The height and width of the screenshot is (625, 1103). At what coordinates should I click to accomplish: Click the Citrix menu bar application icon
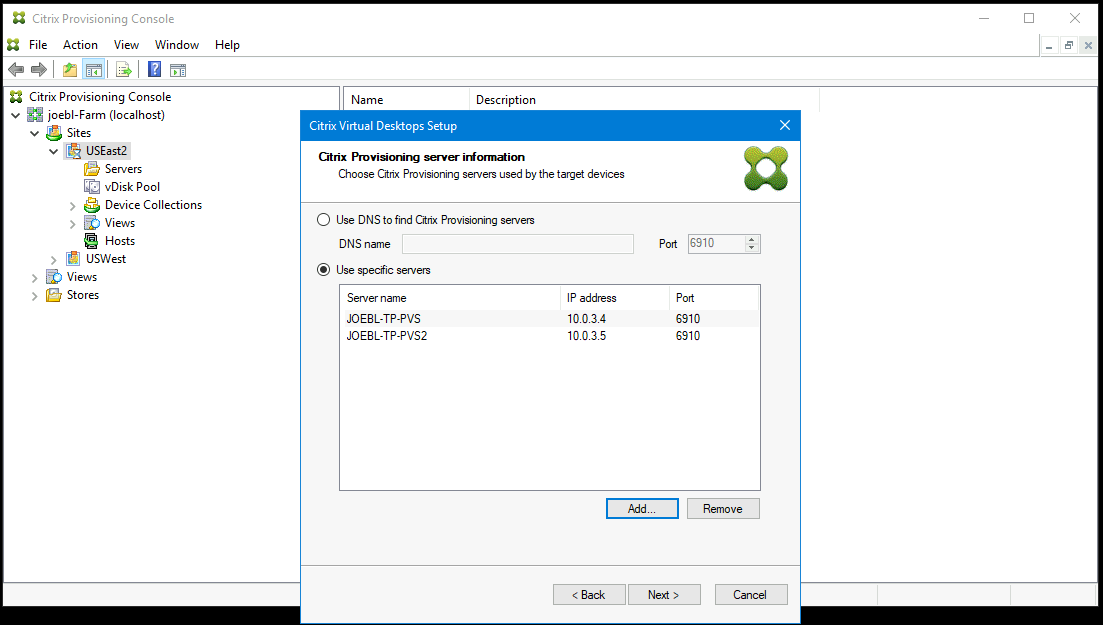13,44
